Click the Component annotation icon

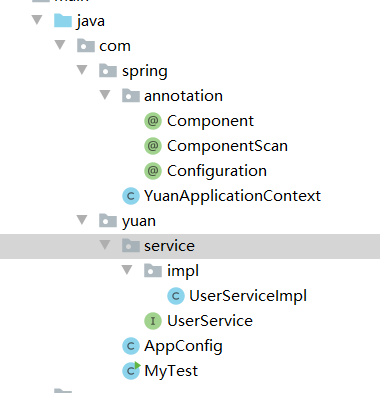coord(153,121)
